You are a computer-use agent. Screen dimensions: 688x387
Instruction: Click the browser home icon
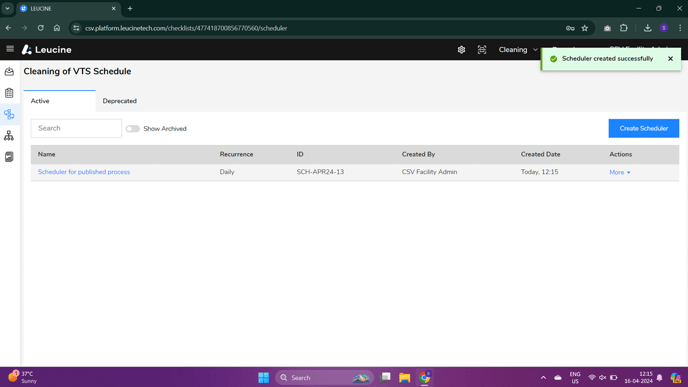57,28
